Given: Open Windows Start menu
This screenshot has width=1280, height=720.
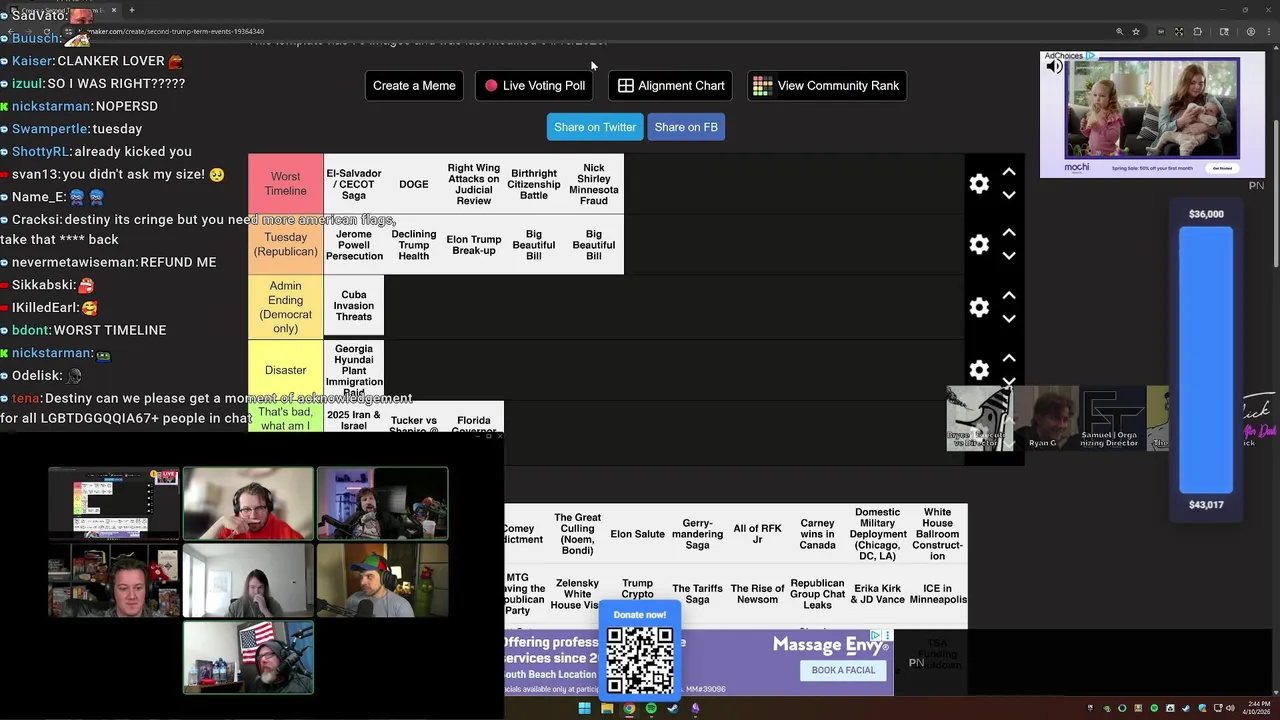Looking at the screenshot, I should [x=584, y=709].
